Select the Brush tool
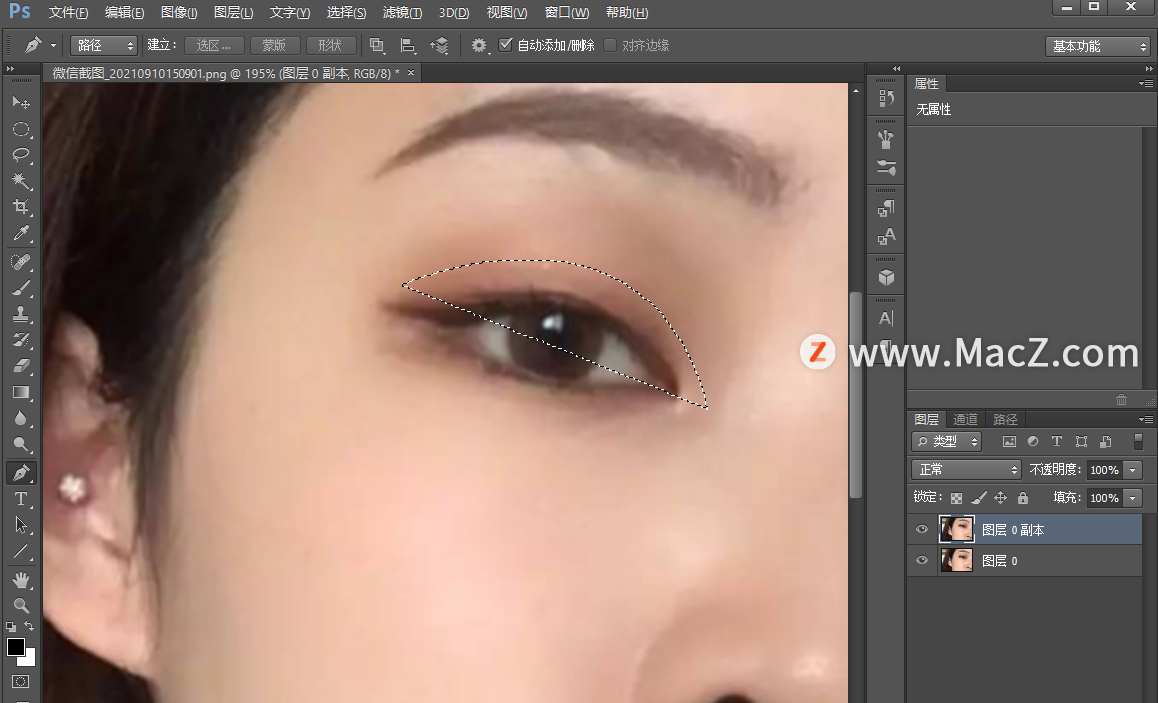 click(x=21, y=288)
